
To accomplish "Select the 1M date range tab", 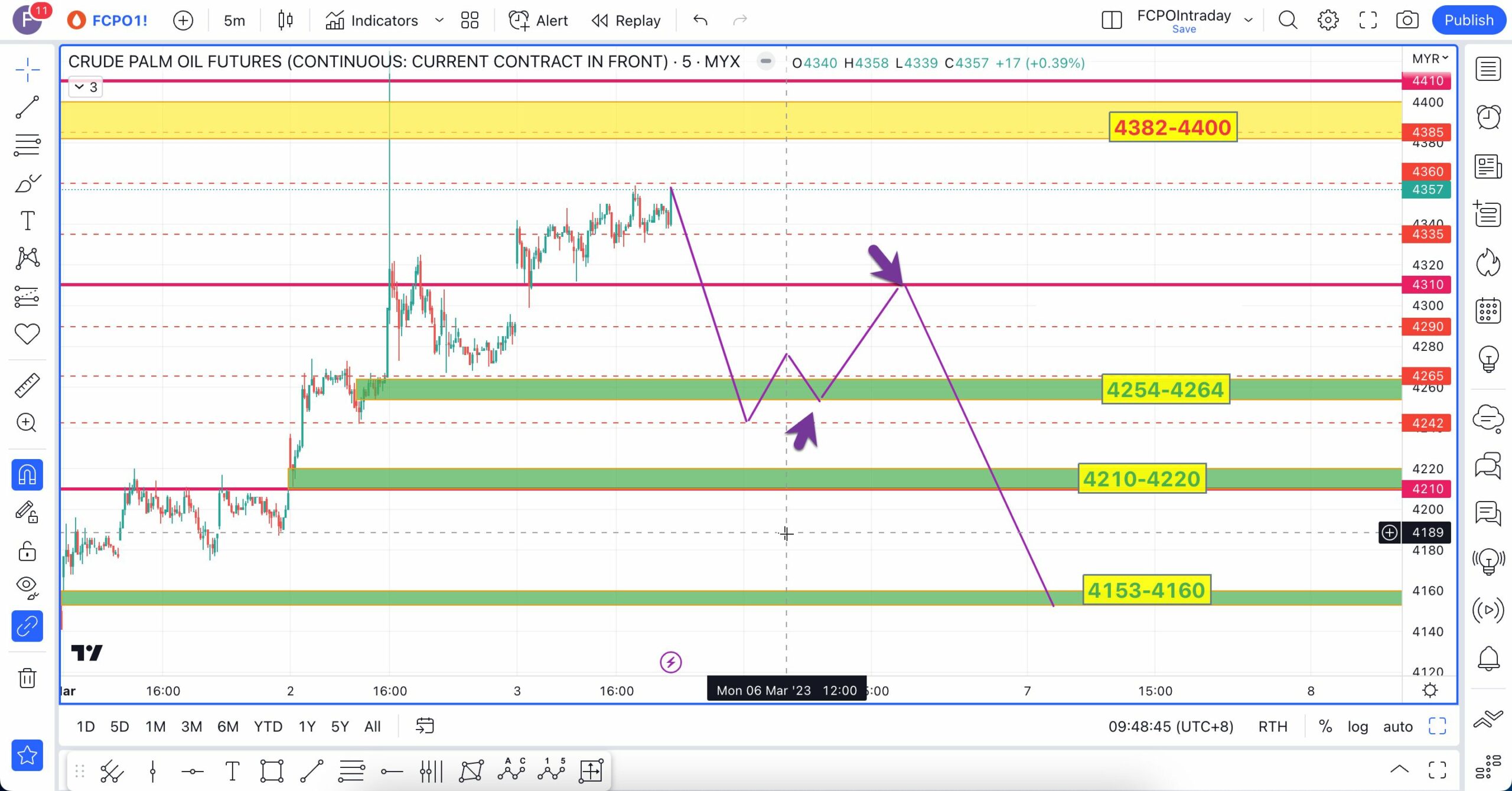I will tap(155, 727).
